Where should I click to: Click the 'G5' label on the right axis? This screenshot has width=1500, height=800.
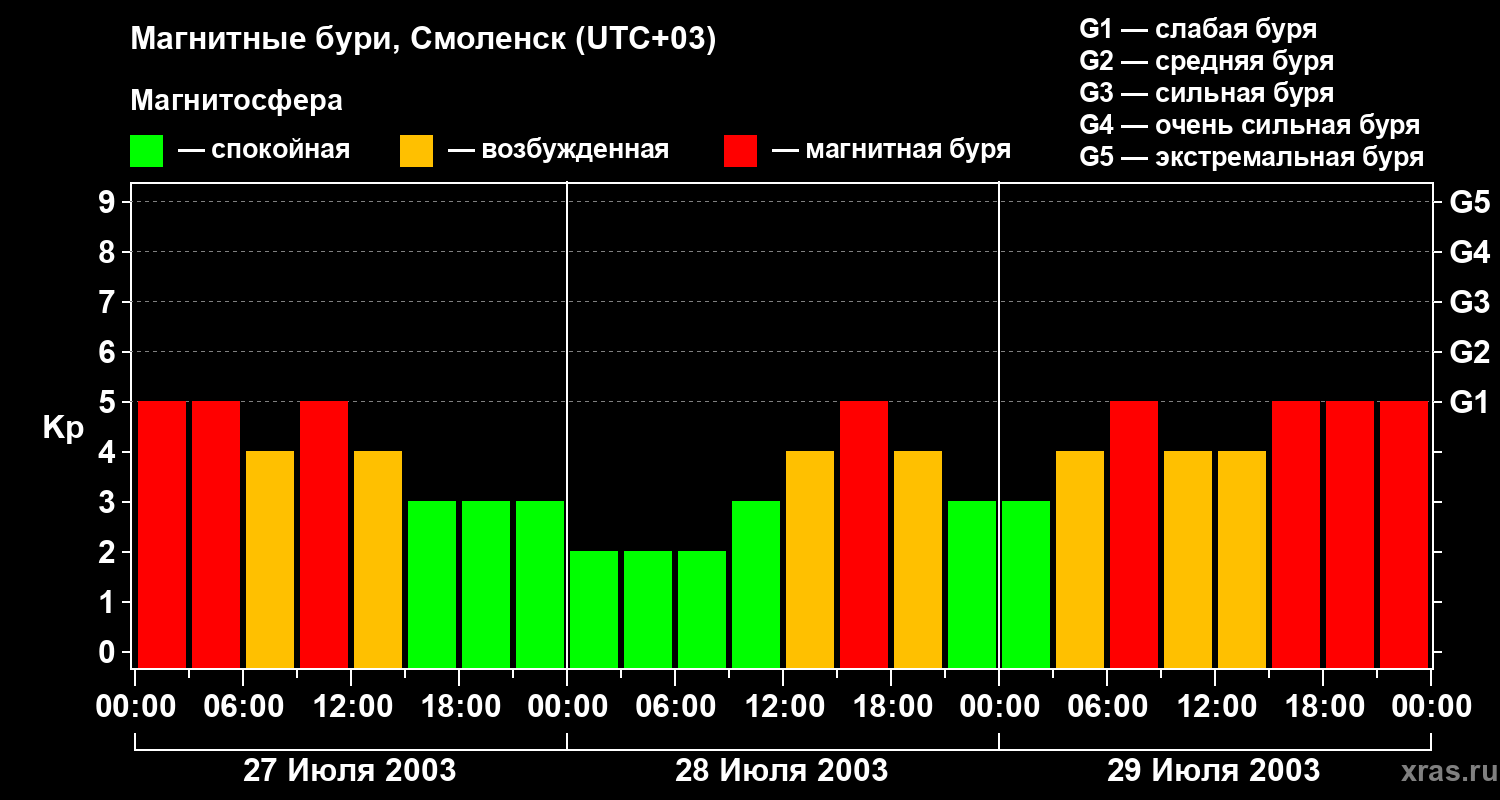coord(1469,202)
